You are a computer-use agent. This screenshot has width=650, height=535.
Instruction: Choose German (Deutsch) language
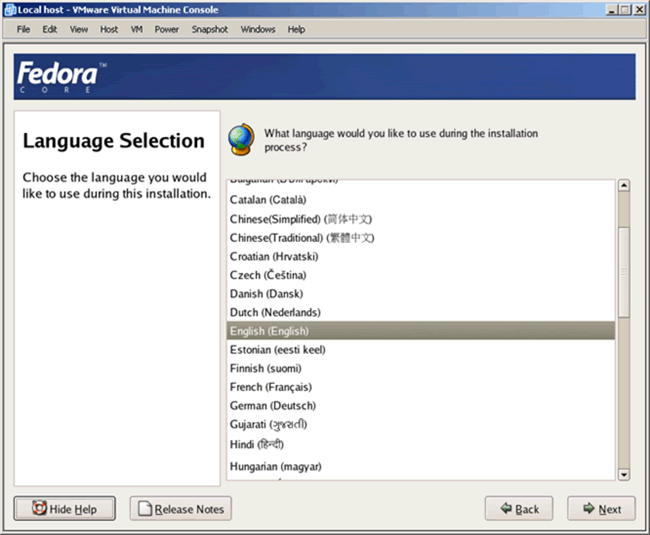click(x=272, y=406)
